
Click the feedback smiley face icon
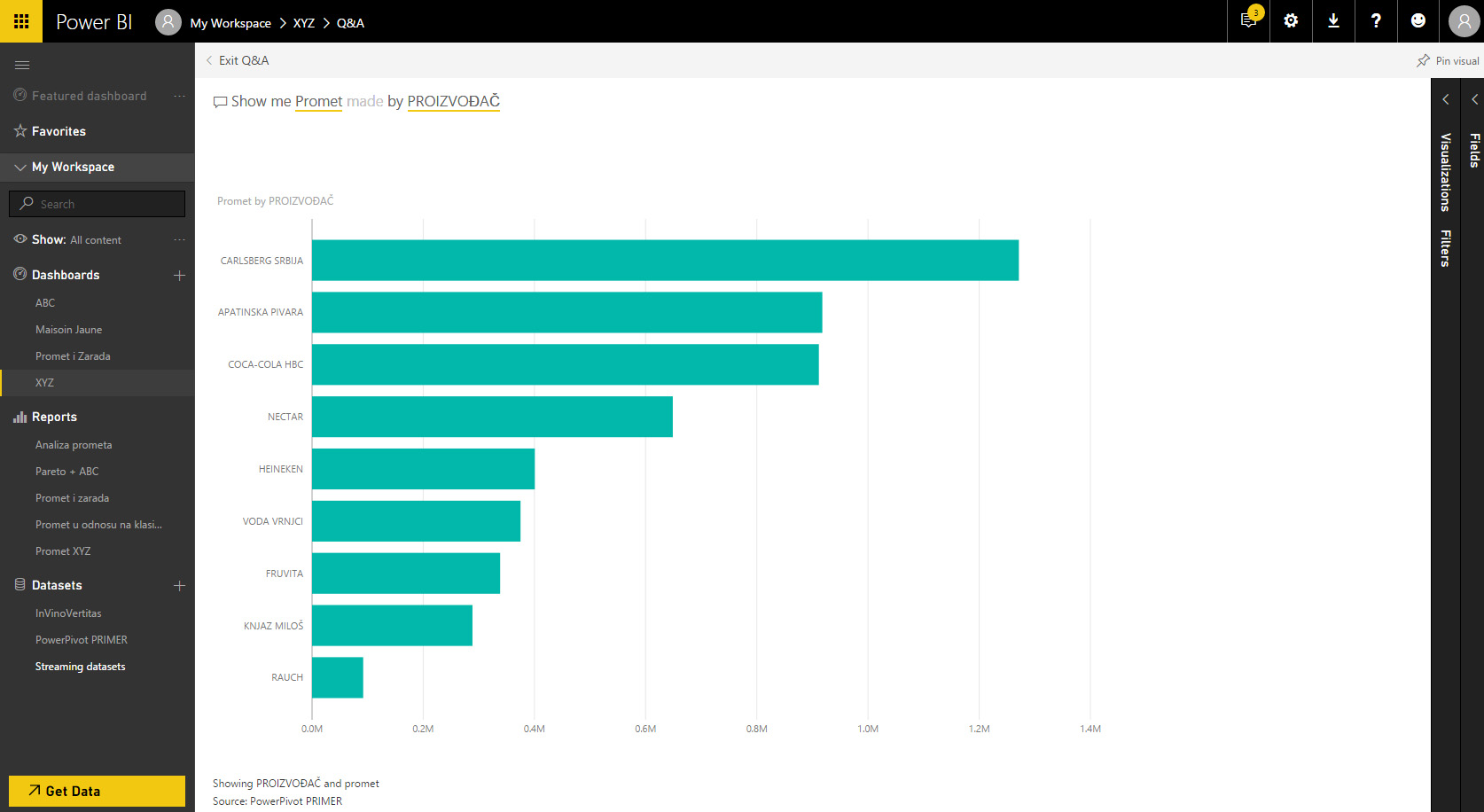1418,21
